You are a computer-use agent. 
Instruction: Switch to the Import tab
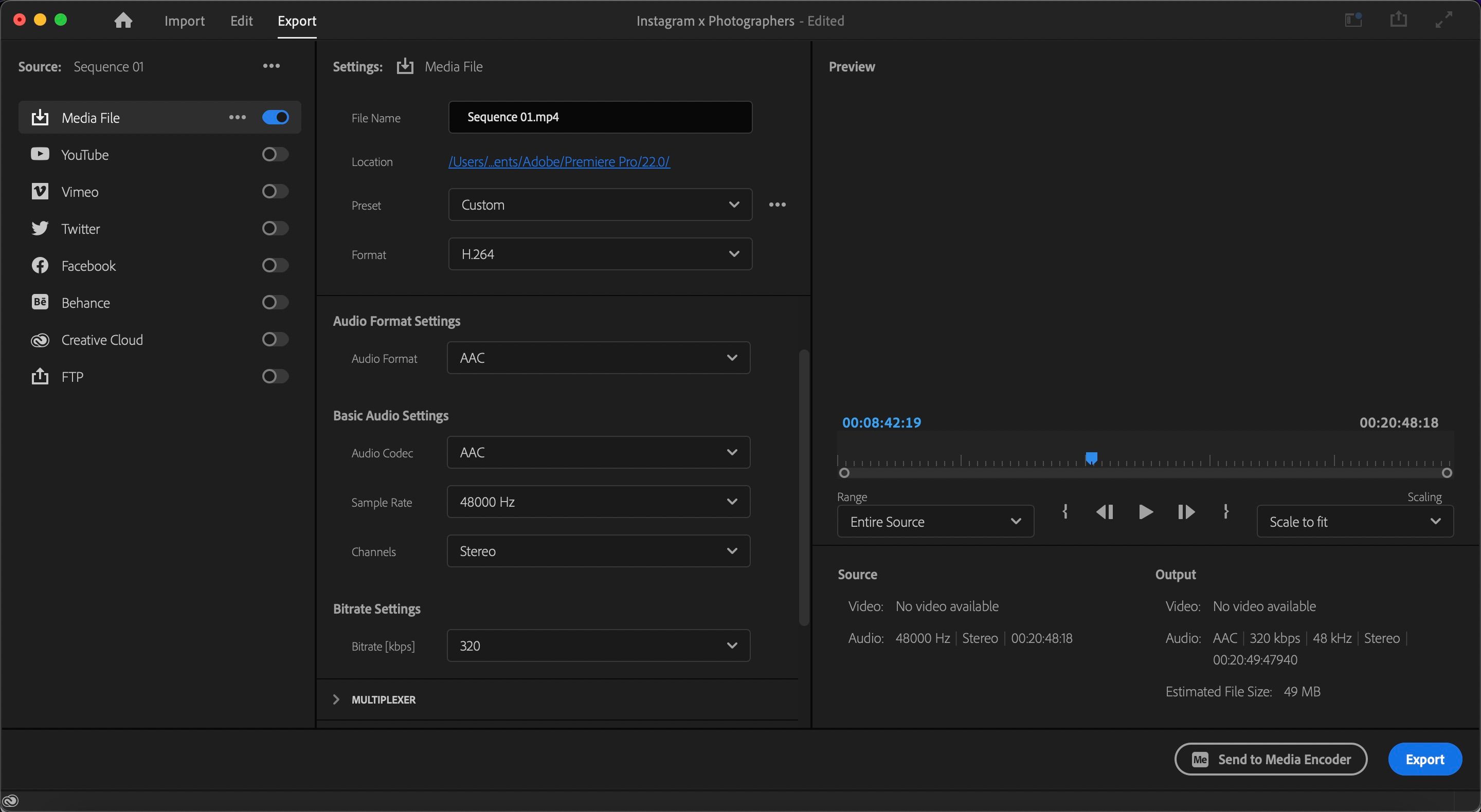coord(184,21)
